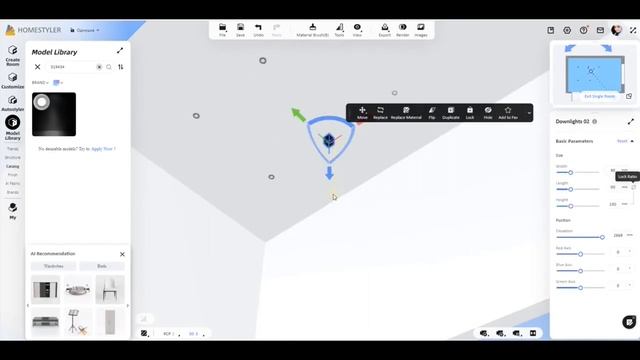Close the Model Library search
This screenshot has height=360, width=640.
click(38, 67)
